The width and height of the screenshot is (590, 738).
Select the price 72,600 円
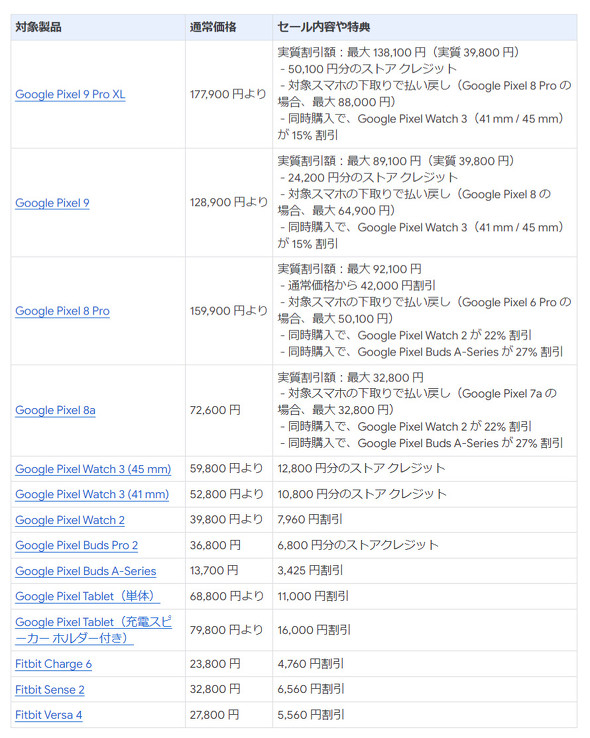point(215,410)
